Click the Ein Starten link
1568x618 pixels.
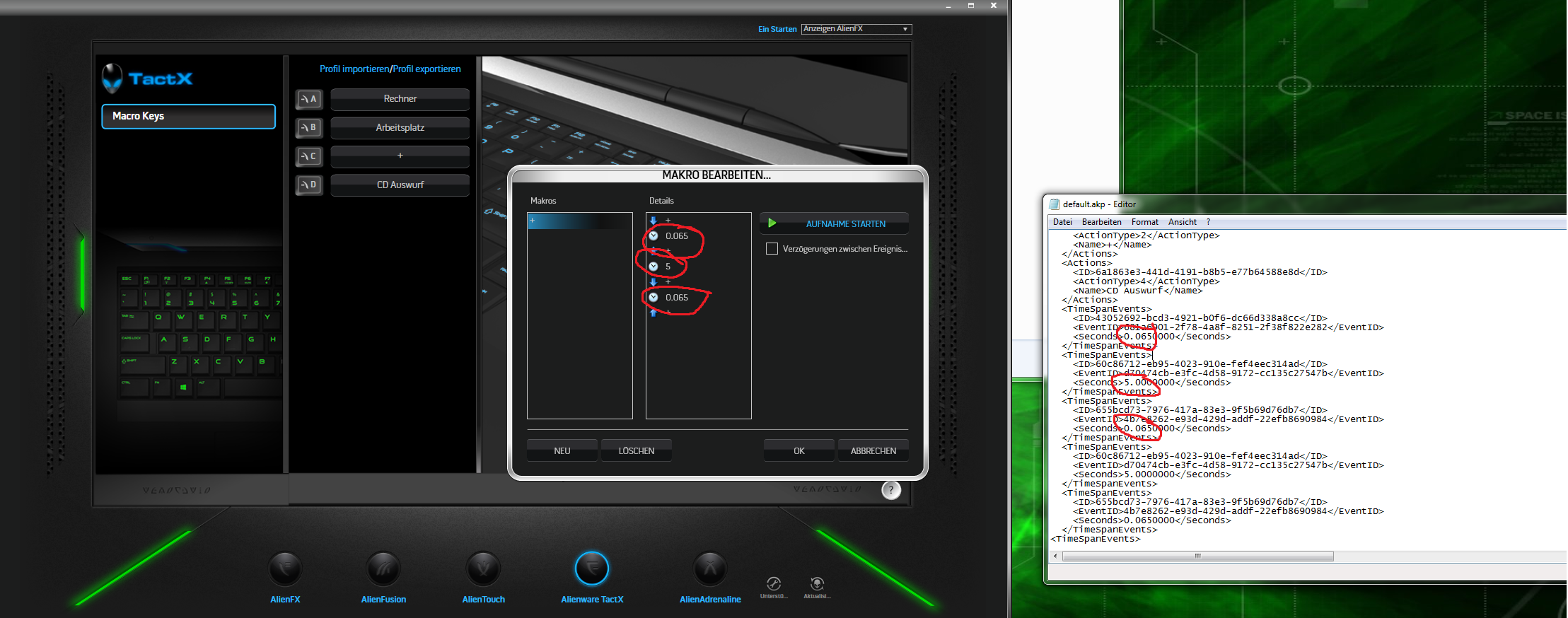(x=777, y=29)
